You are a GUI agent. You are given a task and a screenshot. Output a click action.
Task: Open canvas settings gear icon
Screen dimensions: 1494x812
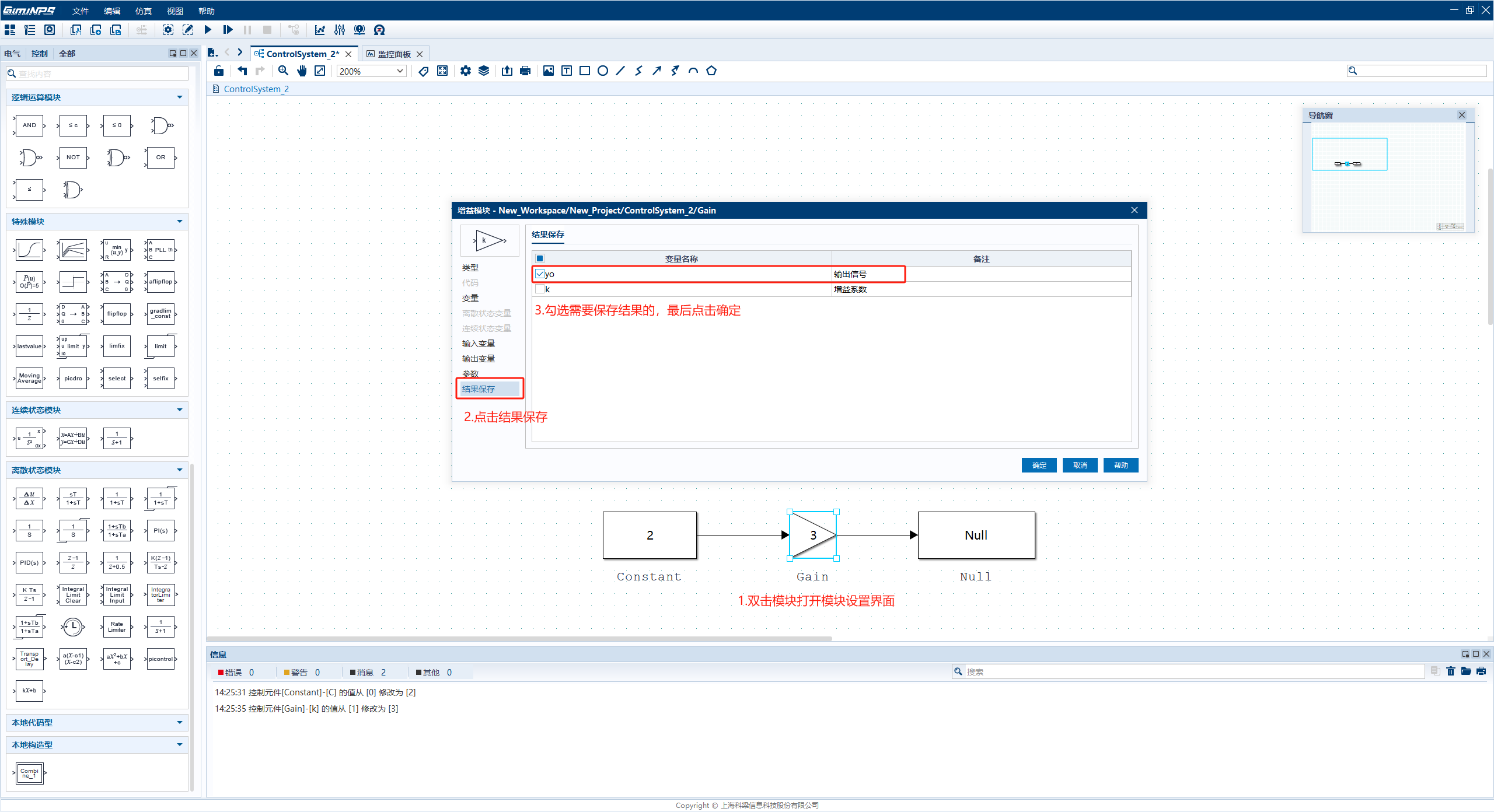click(x=465, y=71)
